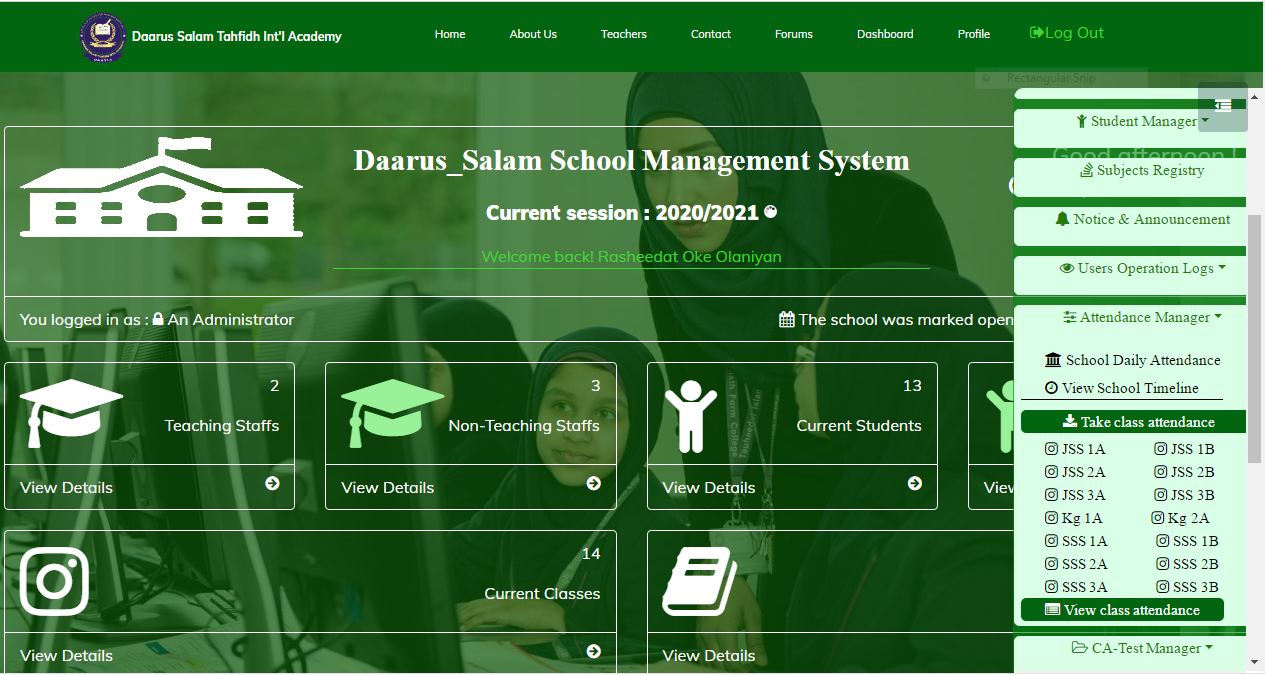Click the Current Students person icon

click(690, 413)
